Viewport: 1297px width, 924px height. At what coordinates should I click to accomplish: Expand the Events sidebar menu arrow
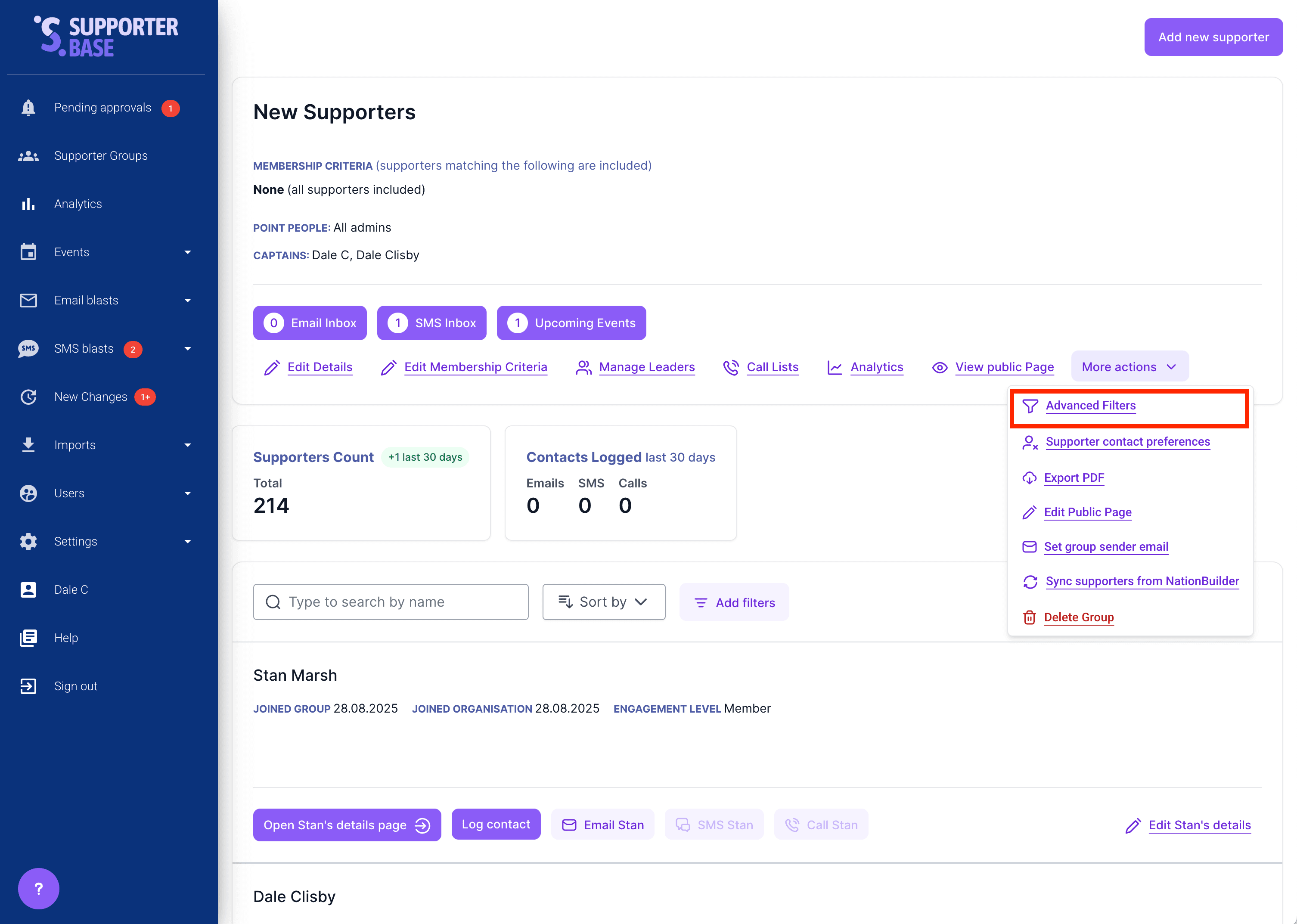click(x=188, y=252)
